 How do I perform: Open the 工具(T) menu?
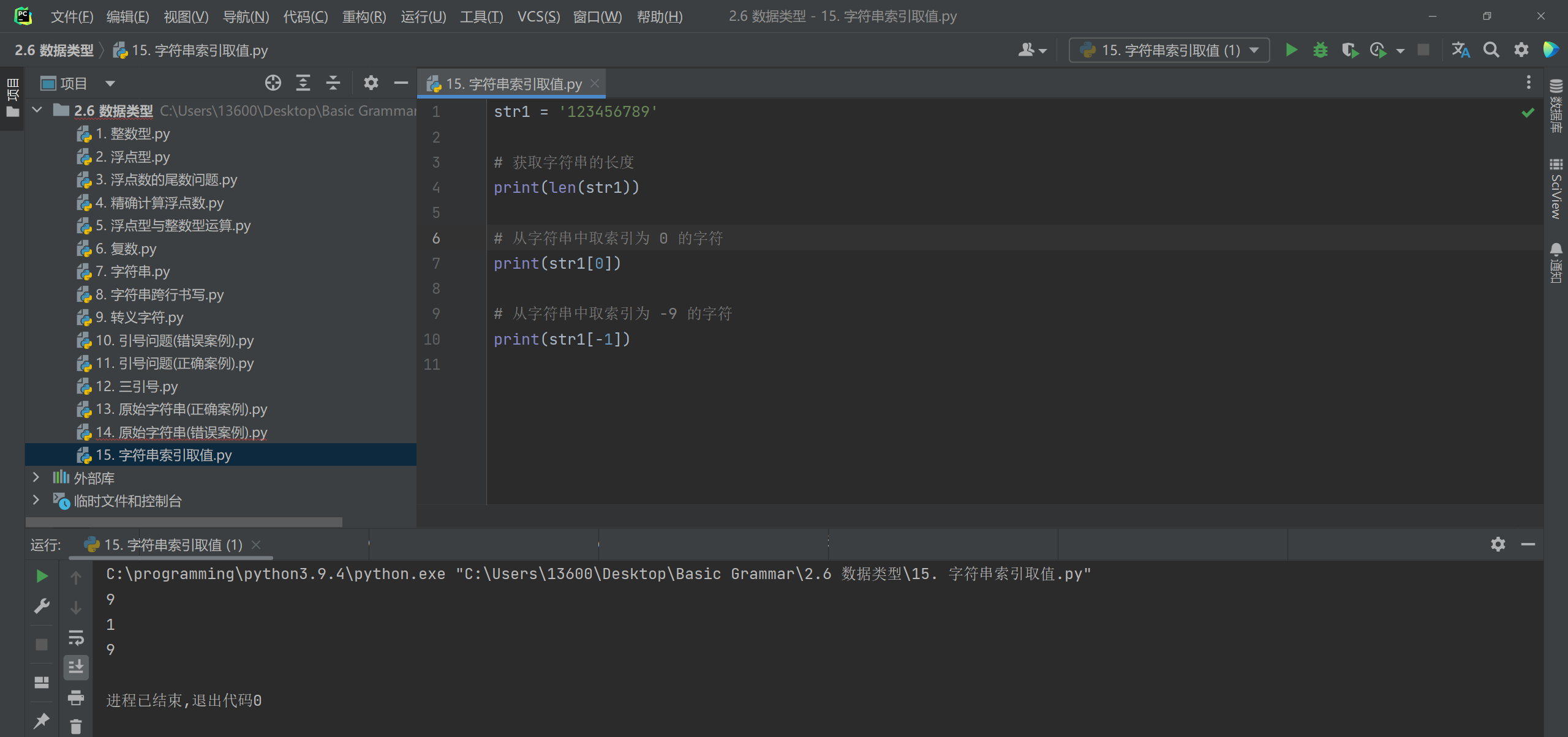coord(481,17)
